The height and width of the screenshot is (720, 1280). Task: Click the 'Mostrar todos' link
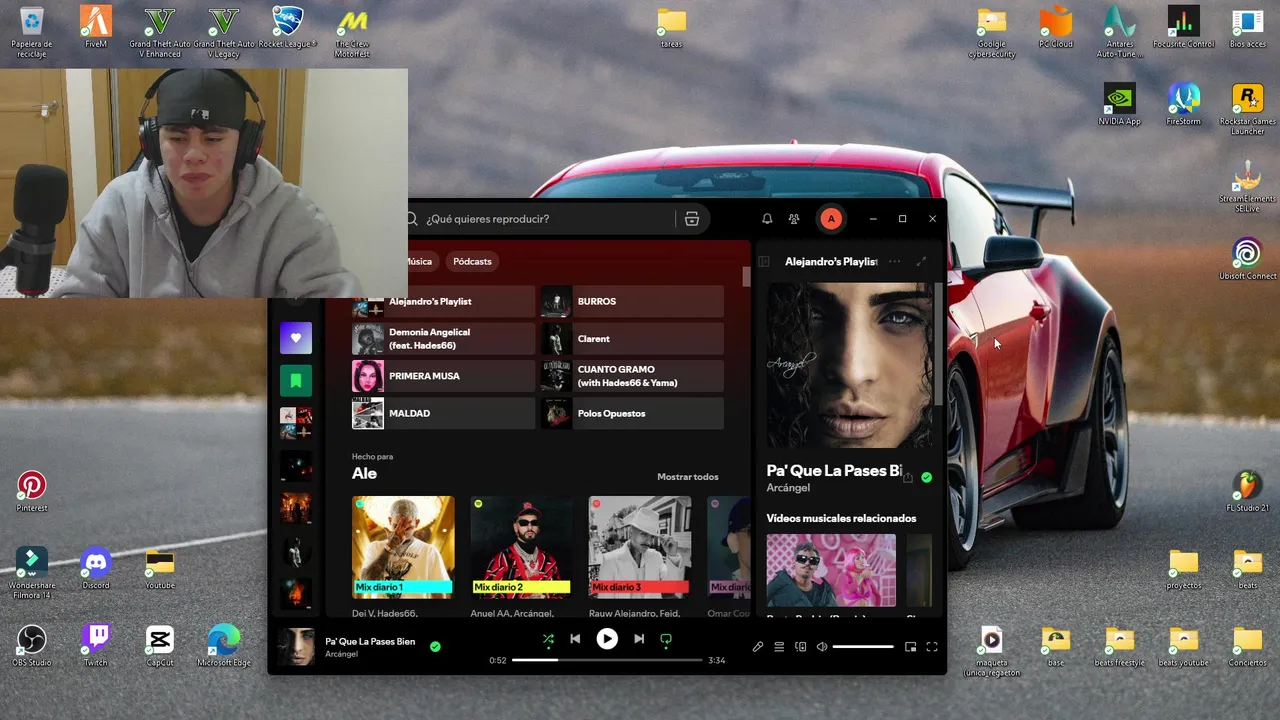click(687, 477)
